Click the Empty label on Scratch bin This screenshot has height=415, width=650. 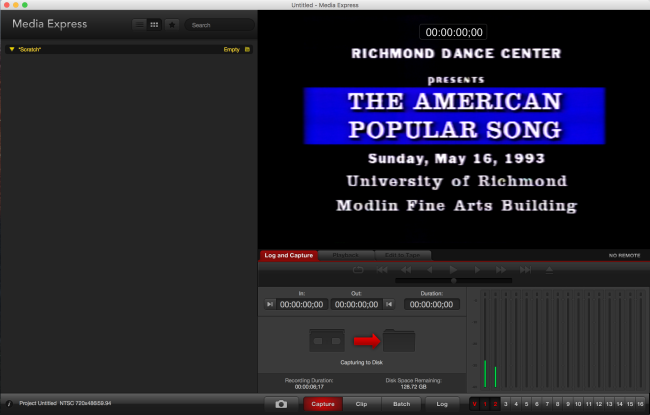[232, 49]
